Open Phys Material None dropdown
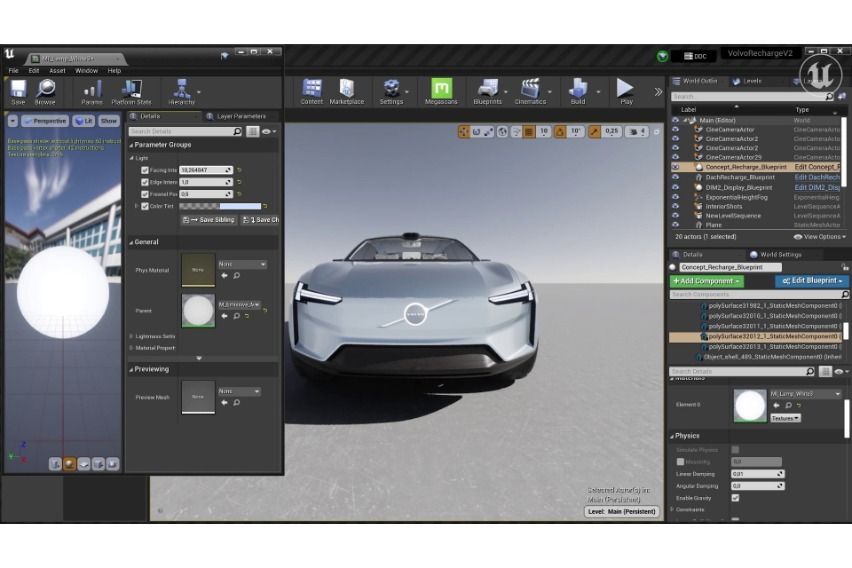Image resolution: width=852 pixels, height=568 pixels. [242, 264]
